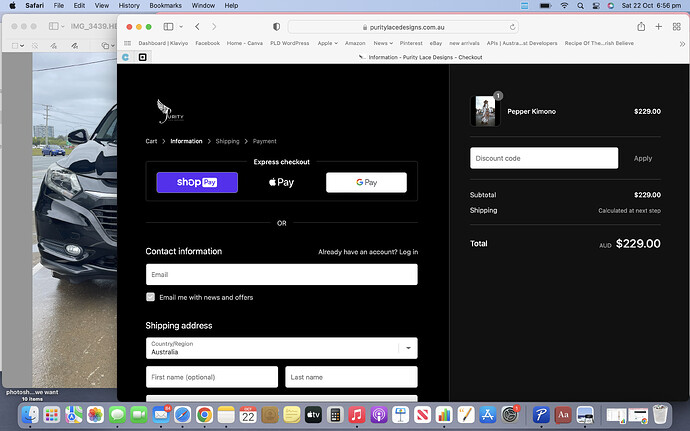Click the Siri icon in menu bar

tap(611, 6)
